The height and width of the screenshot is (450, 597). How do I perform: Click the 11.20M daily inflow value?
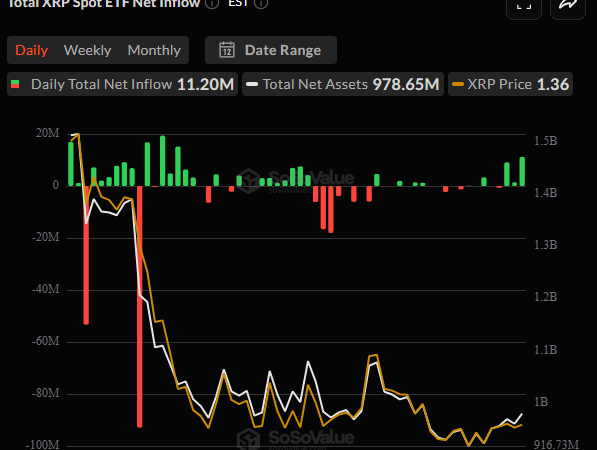coord(206,85)
